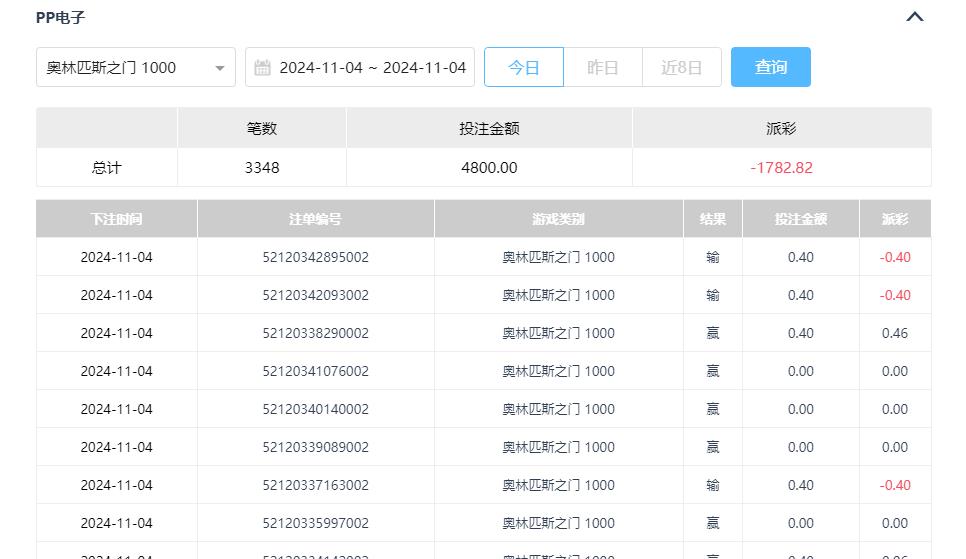Image resolution: width=966 pixels, height=559 pixels.
Task: Select order number 52120338290002
Action: pos(315,333)
